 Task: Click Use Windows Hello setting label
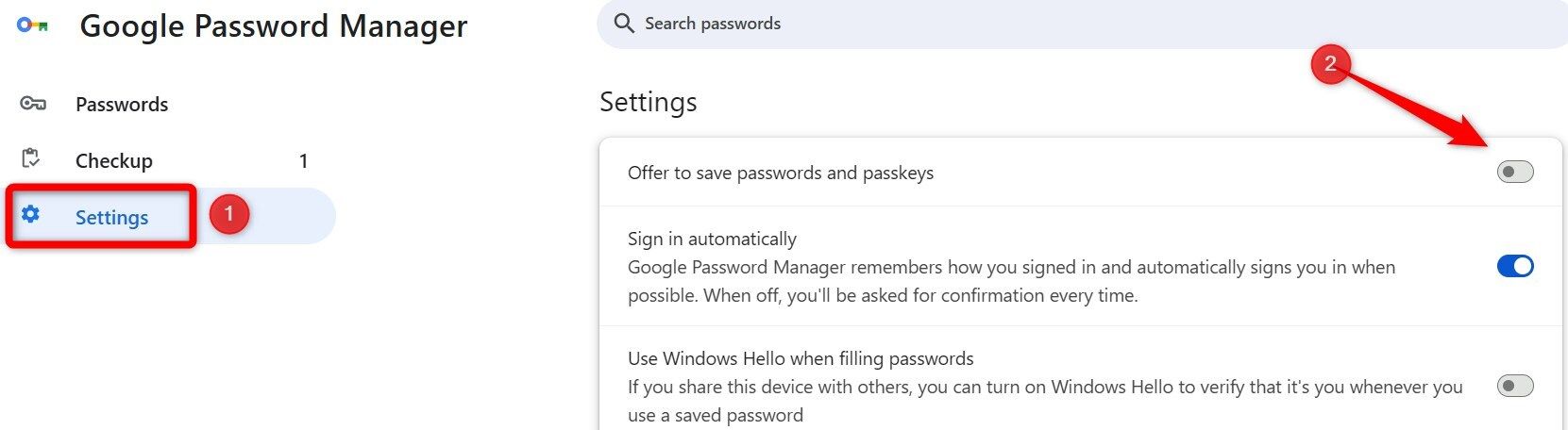[801, 359]
